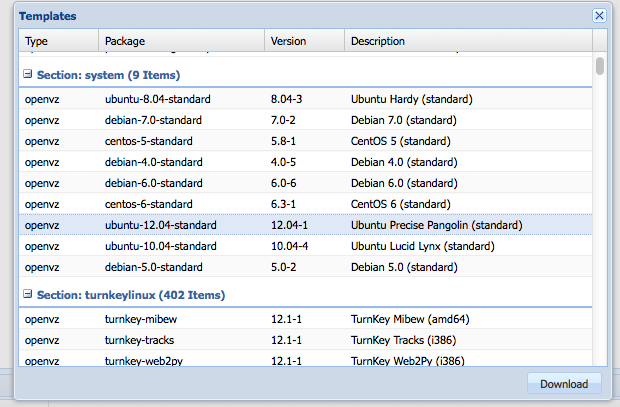The height and width of the screenshot is (407, 620).
Task: Sort by the Package column header
Action: pos(181,41)
